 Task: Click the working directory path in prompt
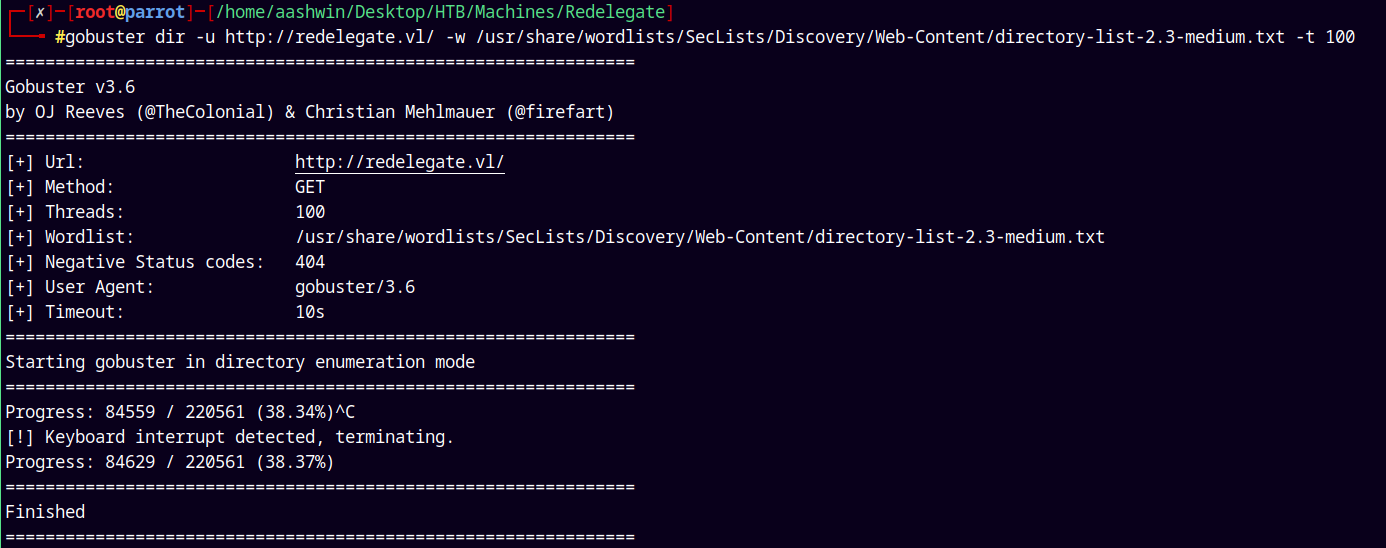pyautogui.click(x=440, y=12)
